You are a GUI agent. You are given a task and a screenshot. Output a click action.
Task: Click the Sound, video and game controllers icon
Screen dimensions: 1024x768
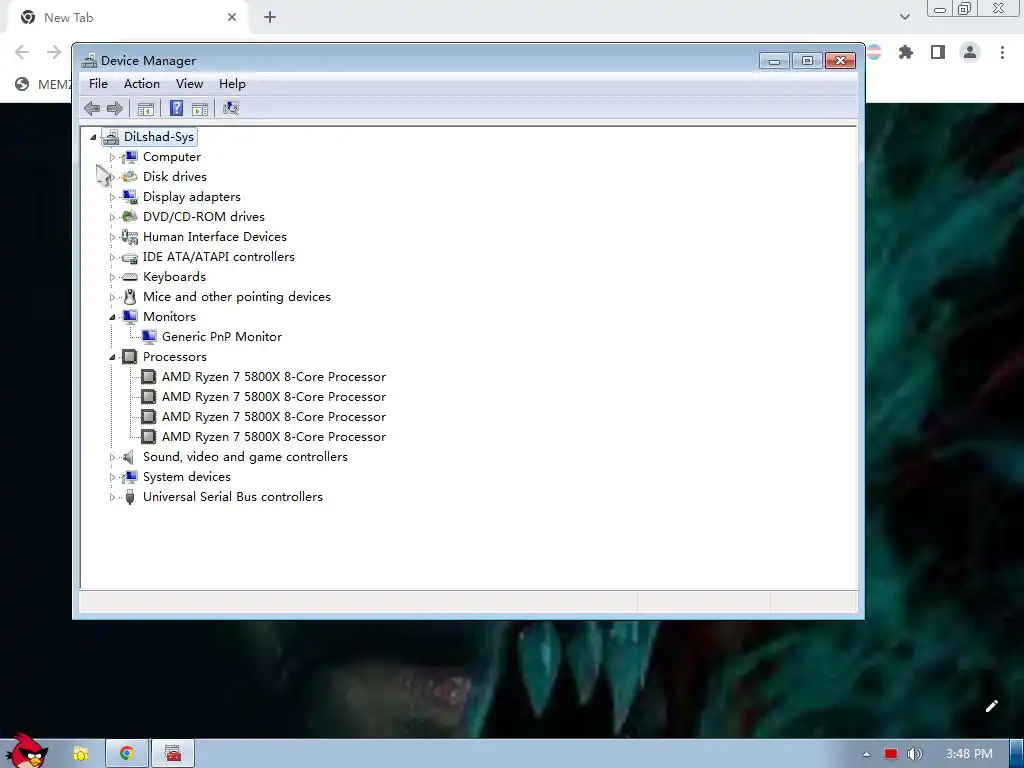129,457
